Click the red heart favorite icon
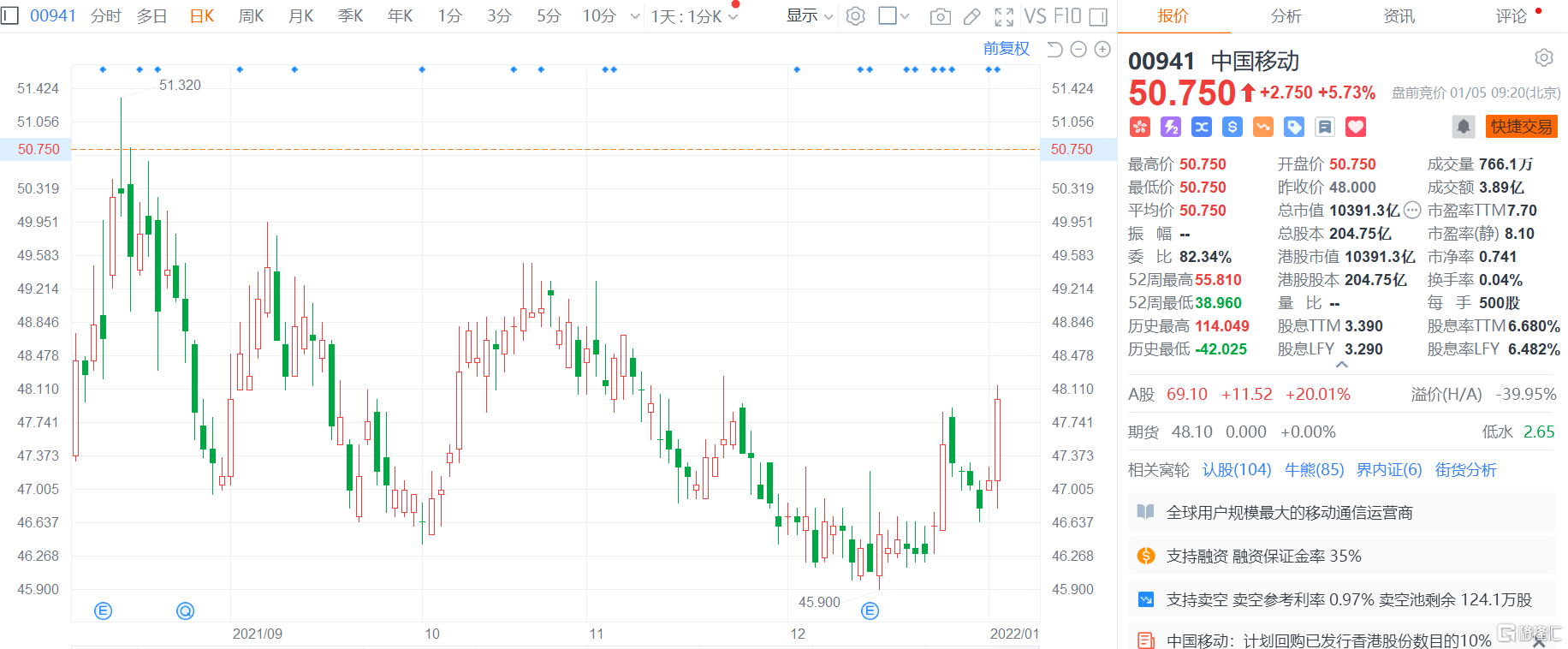 pos(1356,127)
